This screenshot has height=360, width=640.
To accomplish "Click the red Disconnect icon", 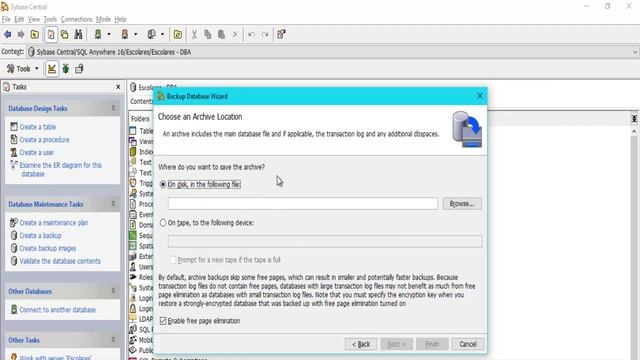I will coord(125,35).
